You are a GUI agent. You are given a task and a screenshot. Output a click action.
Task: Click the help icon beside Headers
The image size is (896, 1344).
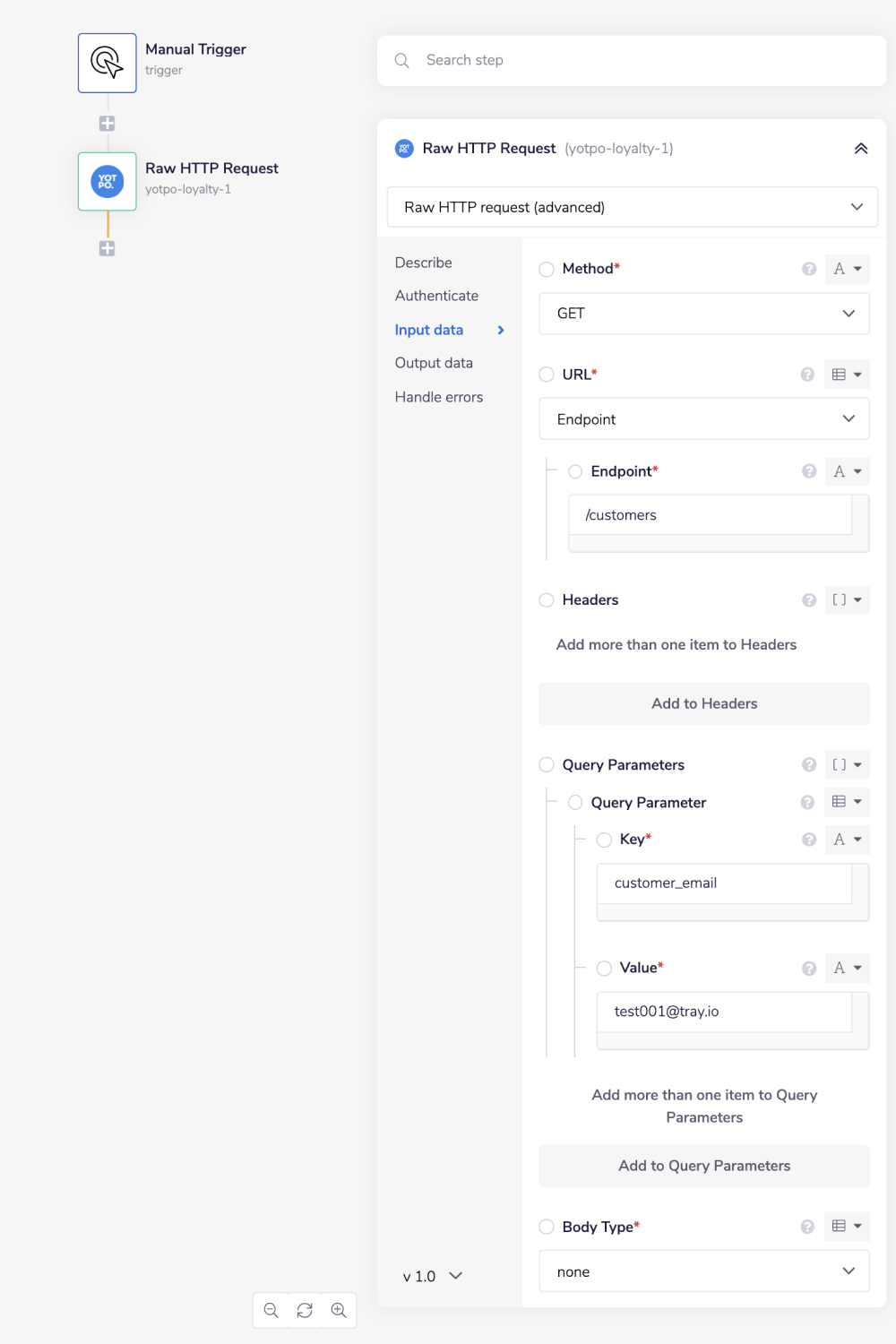point(809,600)
